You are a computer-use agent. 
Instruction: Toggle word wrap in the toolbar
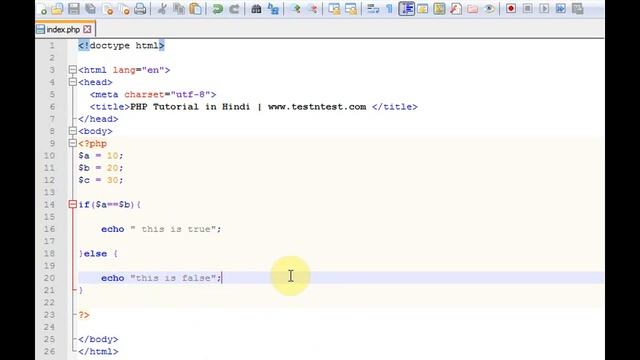coord(373,9)
